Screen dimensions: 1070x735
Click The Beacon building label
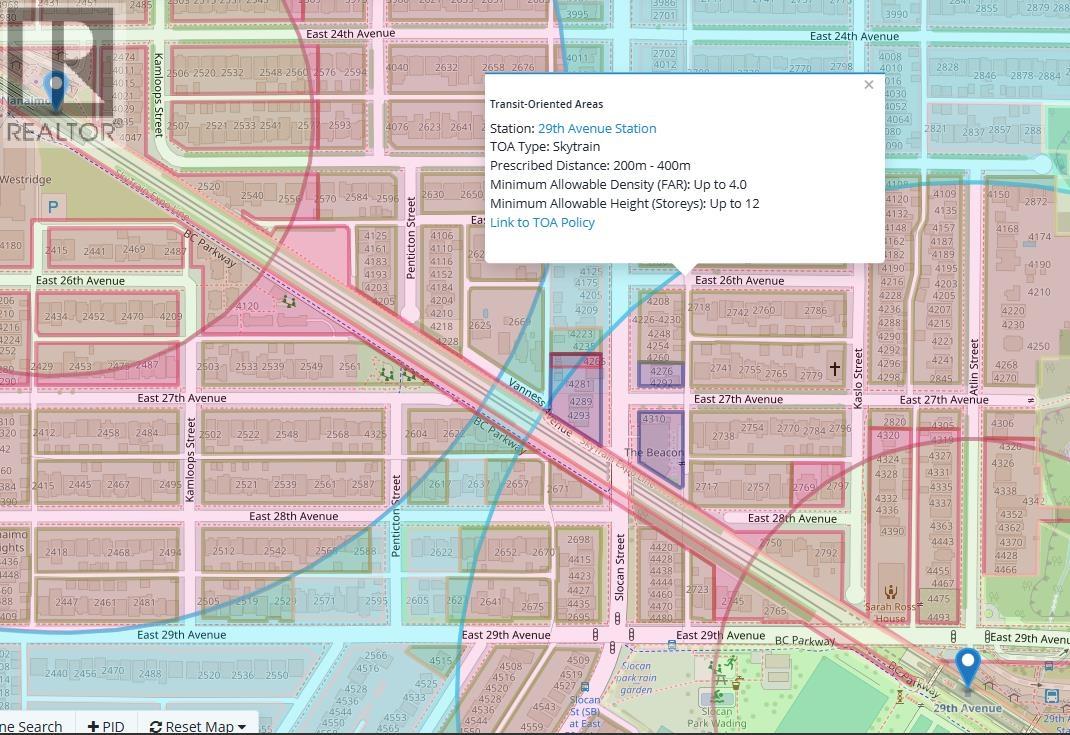coord(653,452)
